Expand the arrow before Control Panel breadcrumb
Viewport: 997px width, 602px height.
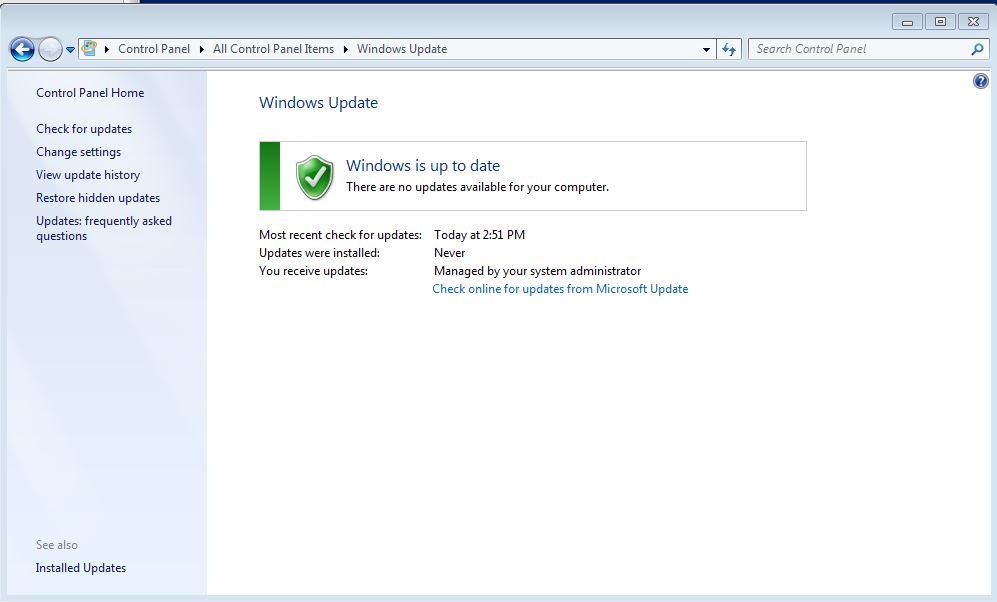click(x=107, y=49)
